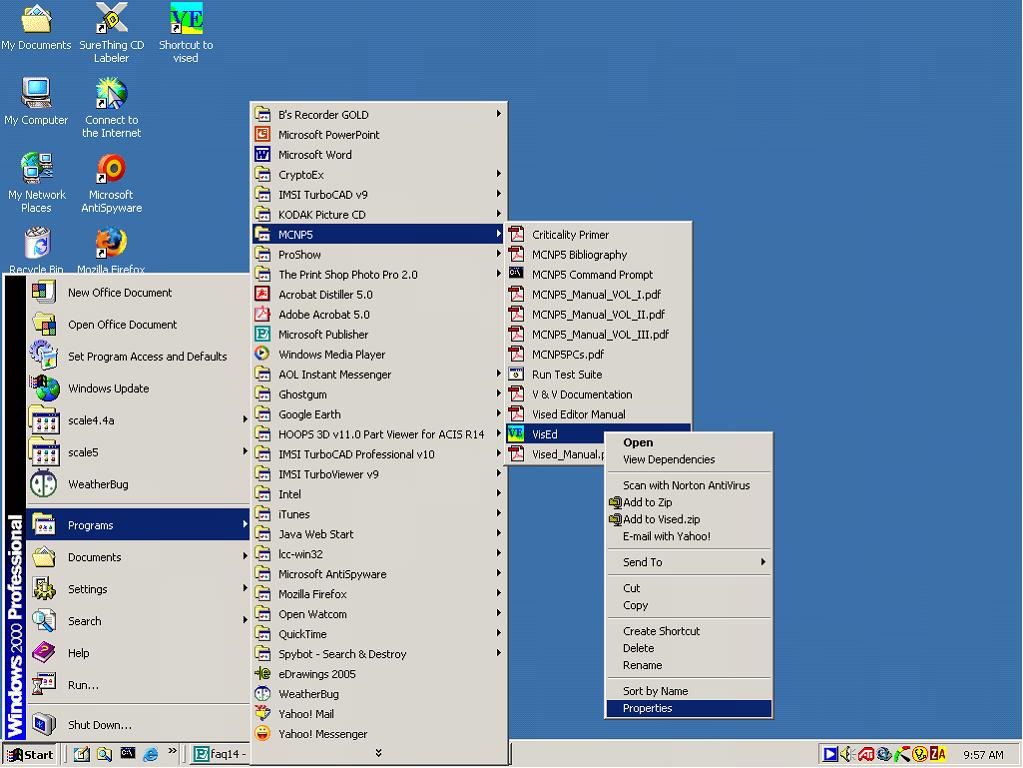1023x768 pixels.
Task: Expand the B's Recorder GOLD submenu arrow
Action: 498,114
